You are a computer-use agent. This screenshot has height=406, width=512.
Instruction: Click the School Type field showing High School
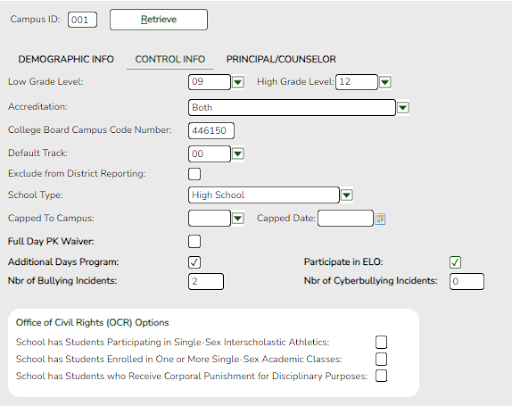(x=264, y=195)
